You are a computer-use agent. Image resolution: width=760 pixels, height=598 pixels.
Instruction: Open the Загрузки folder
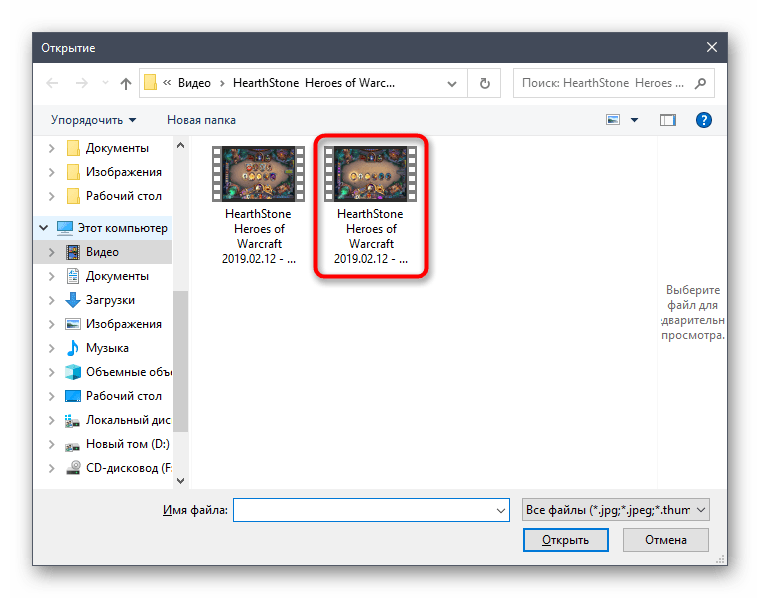point(100,300)
